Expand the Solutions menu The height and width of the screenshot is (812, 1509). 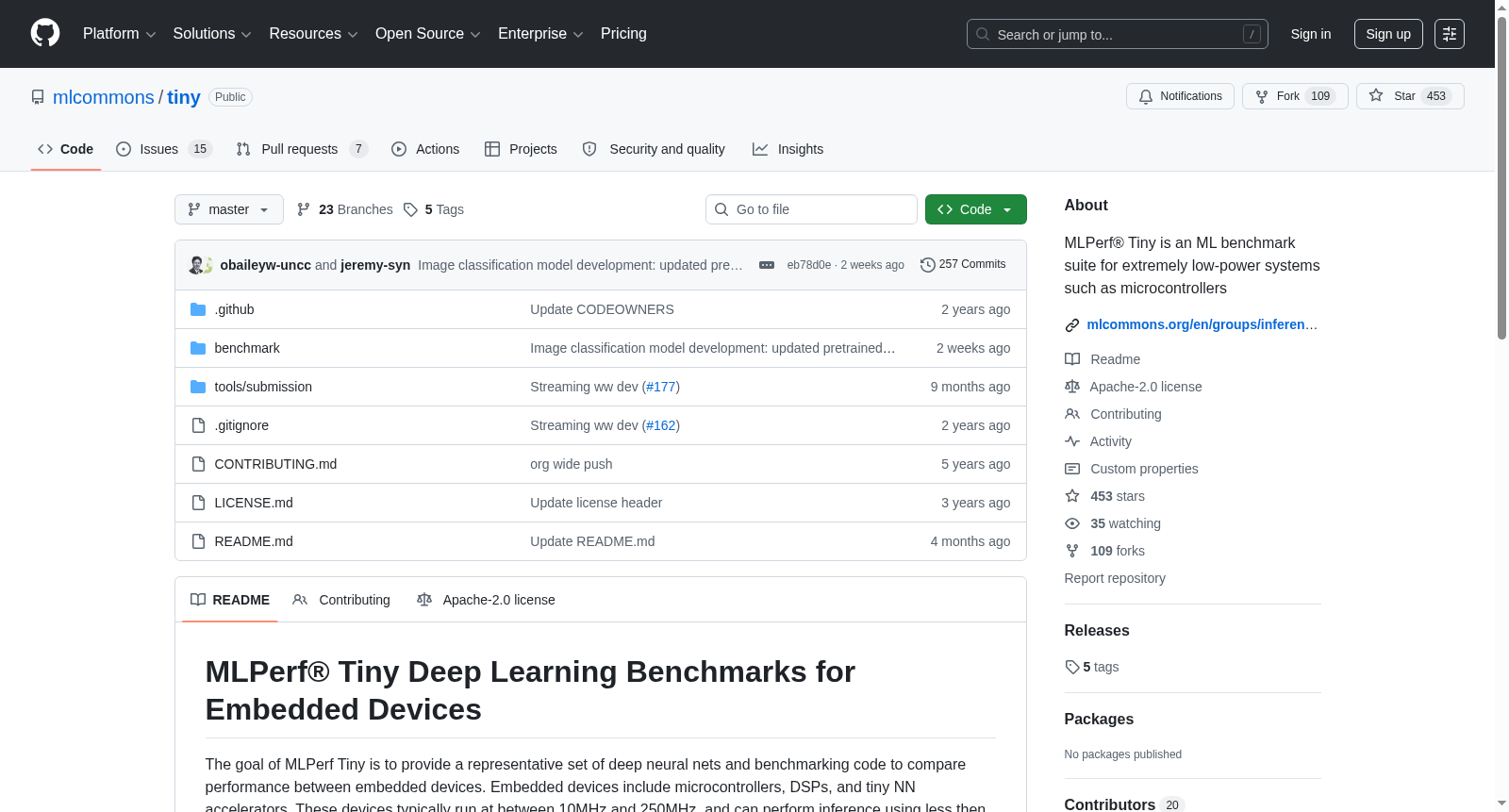pos(212,34)
